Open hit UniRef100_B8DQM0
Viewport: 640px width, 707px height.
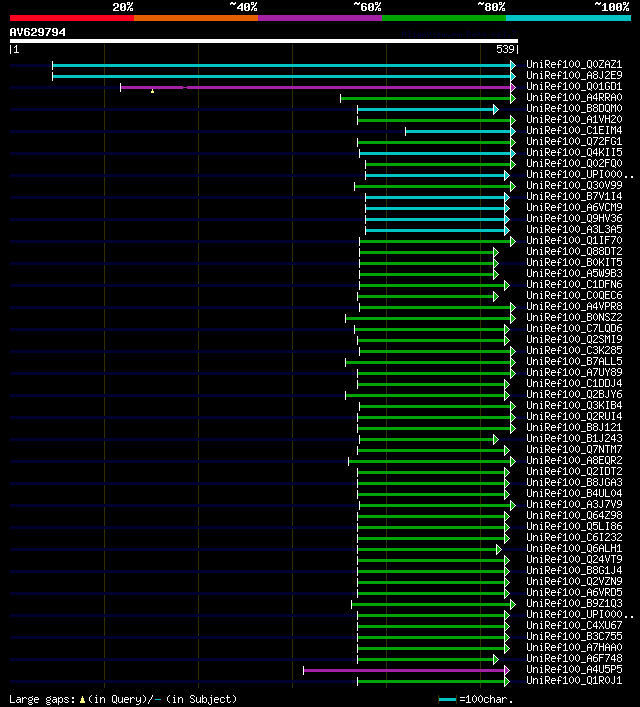574,109
